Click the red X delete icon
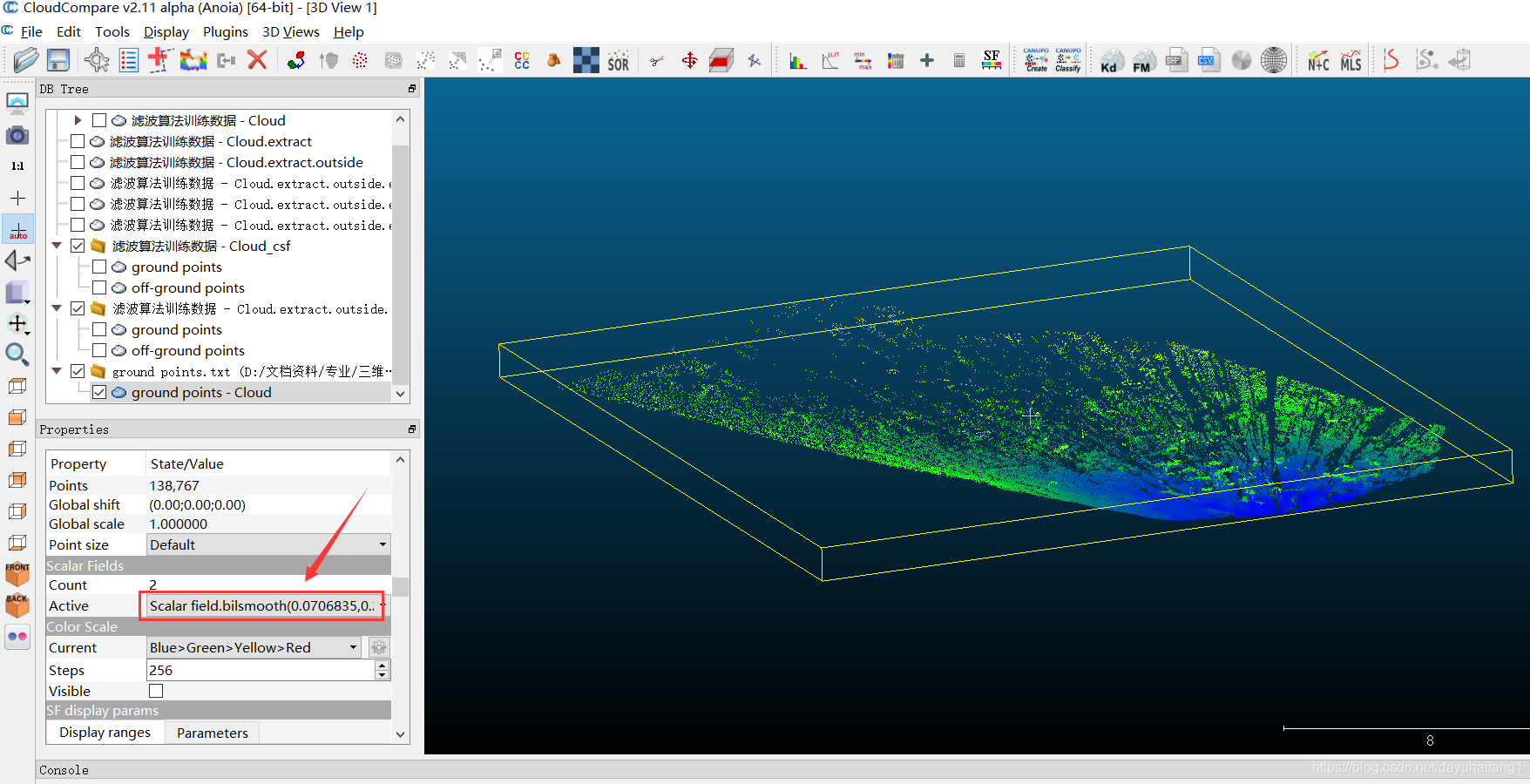Viewport: 1530px width, 784px height. coord(257,60)
